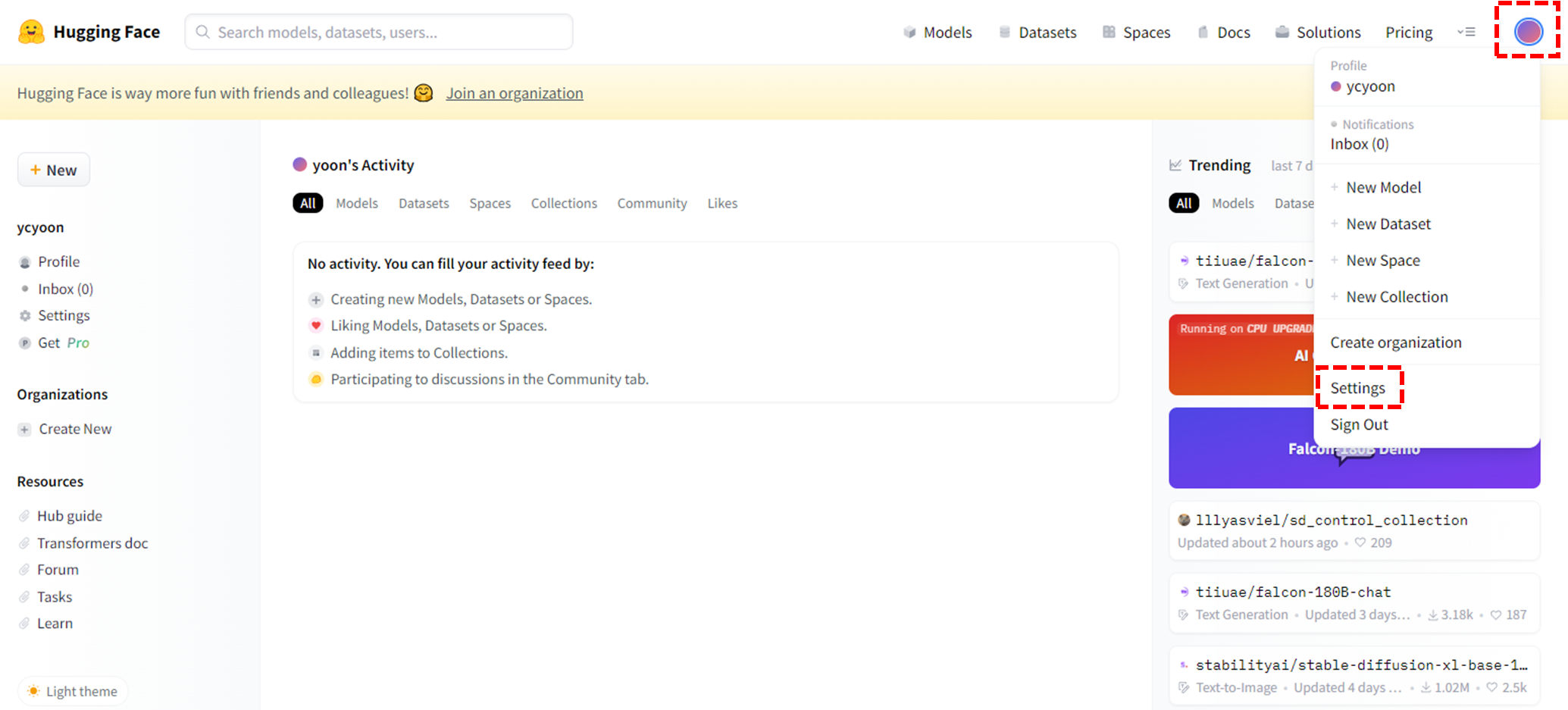
Task: Click the ycyoon username in sidebar
Action: coord(40,227)
